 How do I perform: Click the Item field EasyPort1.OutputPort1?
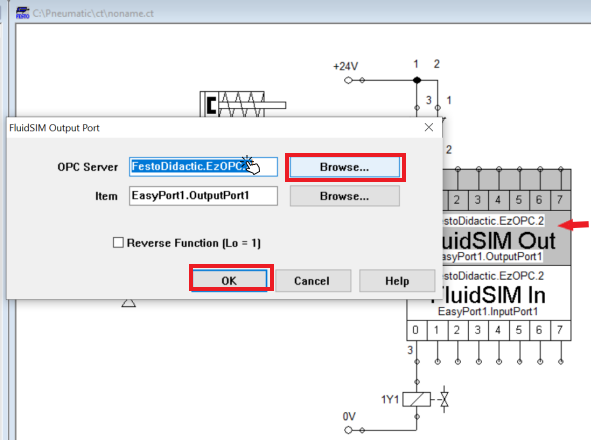(x=204, y=196)
